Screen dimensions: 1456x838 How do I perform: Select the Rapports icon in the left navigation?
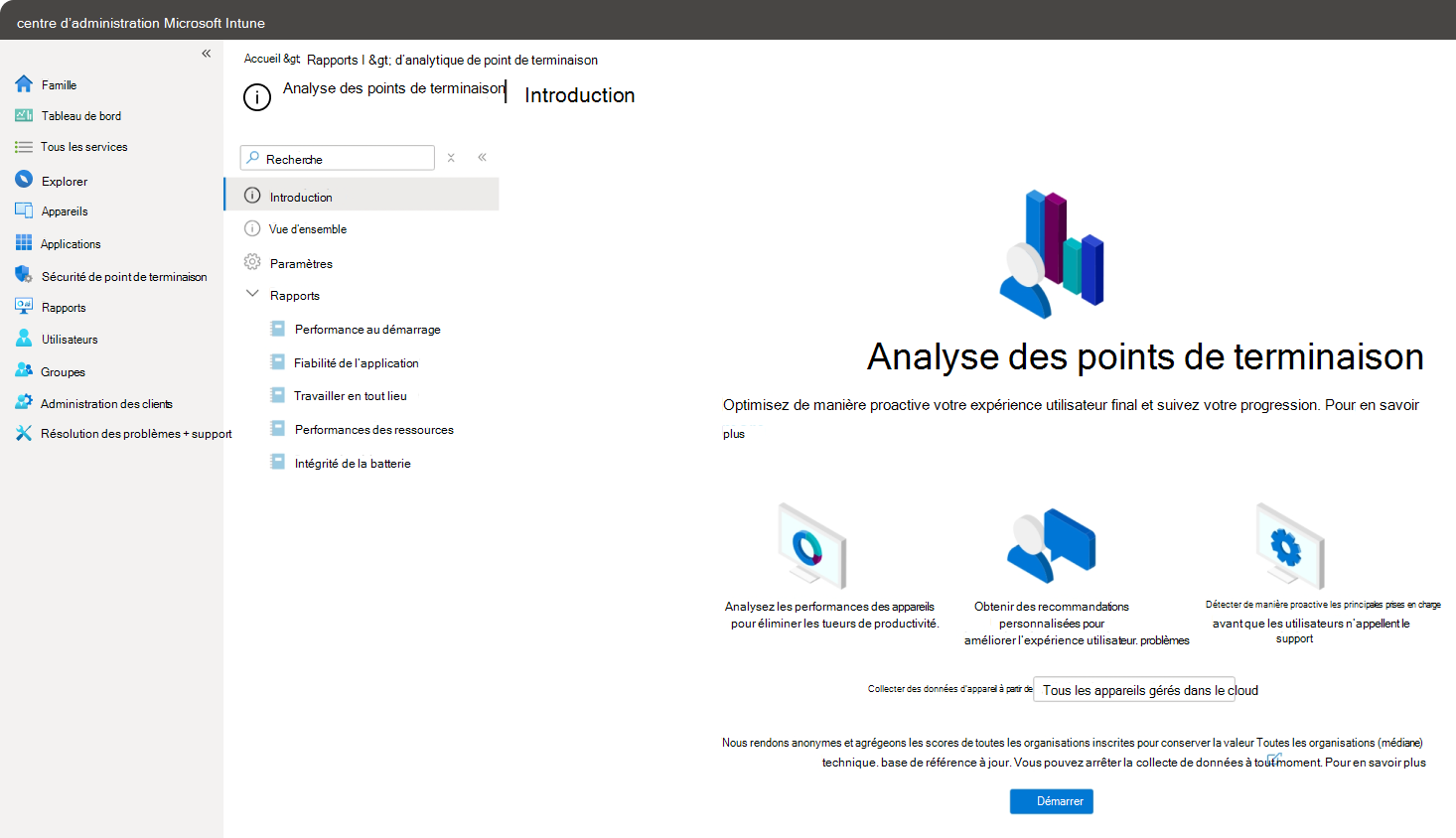pos(24,307)
